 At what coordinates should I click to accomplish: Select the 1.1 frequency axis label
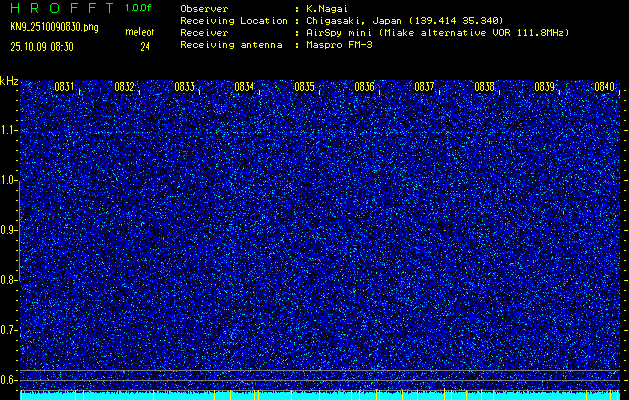9,130
